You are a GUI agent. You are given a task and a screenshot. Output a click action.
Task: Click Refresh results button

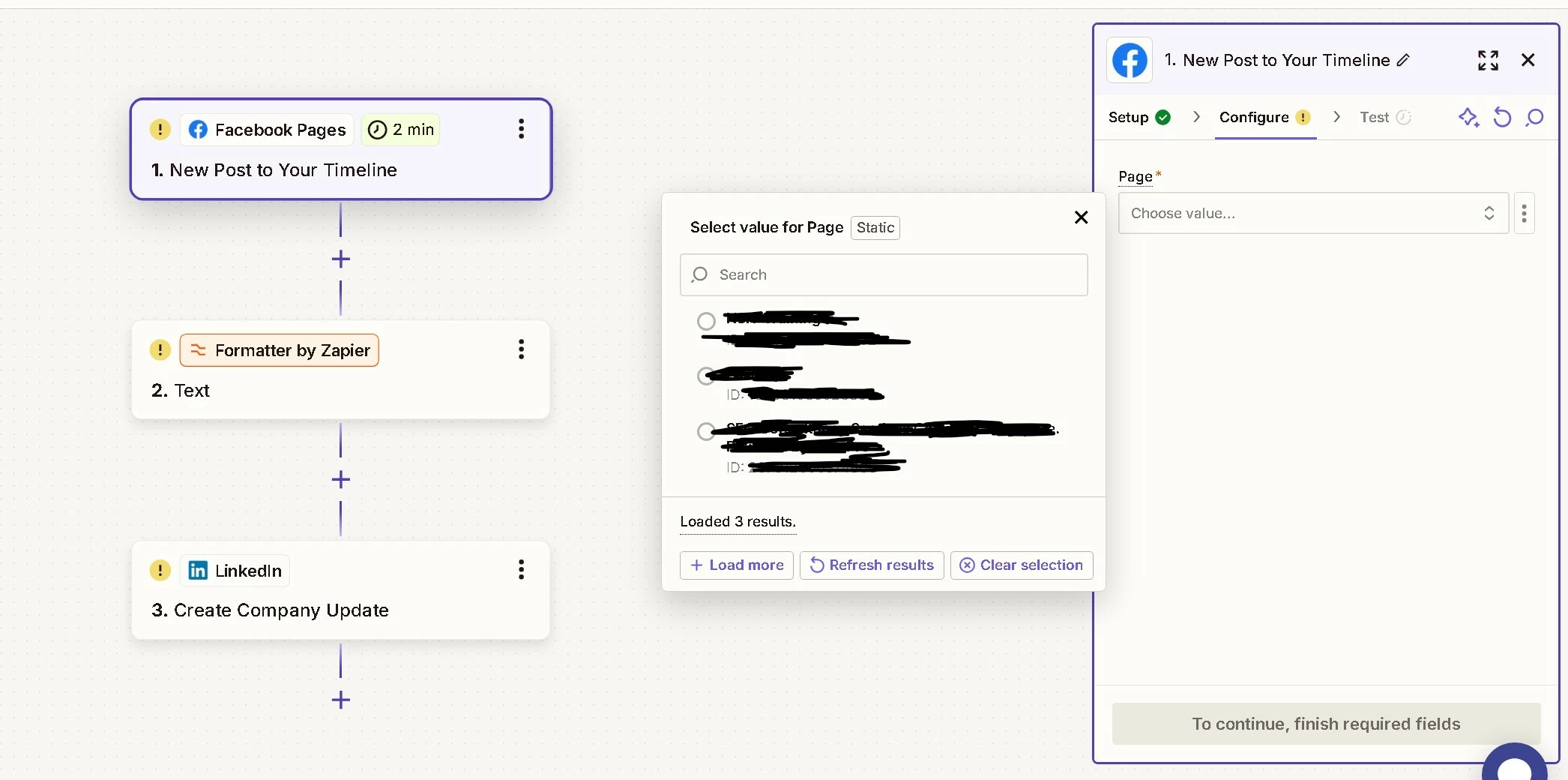coord(872,565)
